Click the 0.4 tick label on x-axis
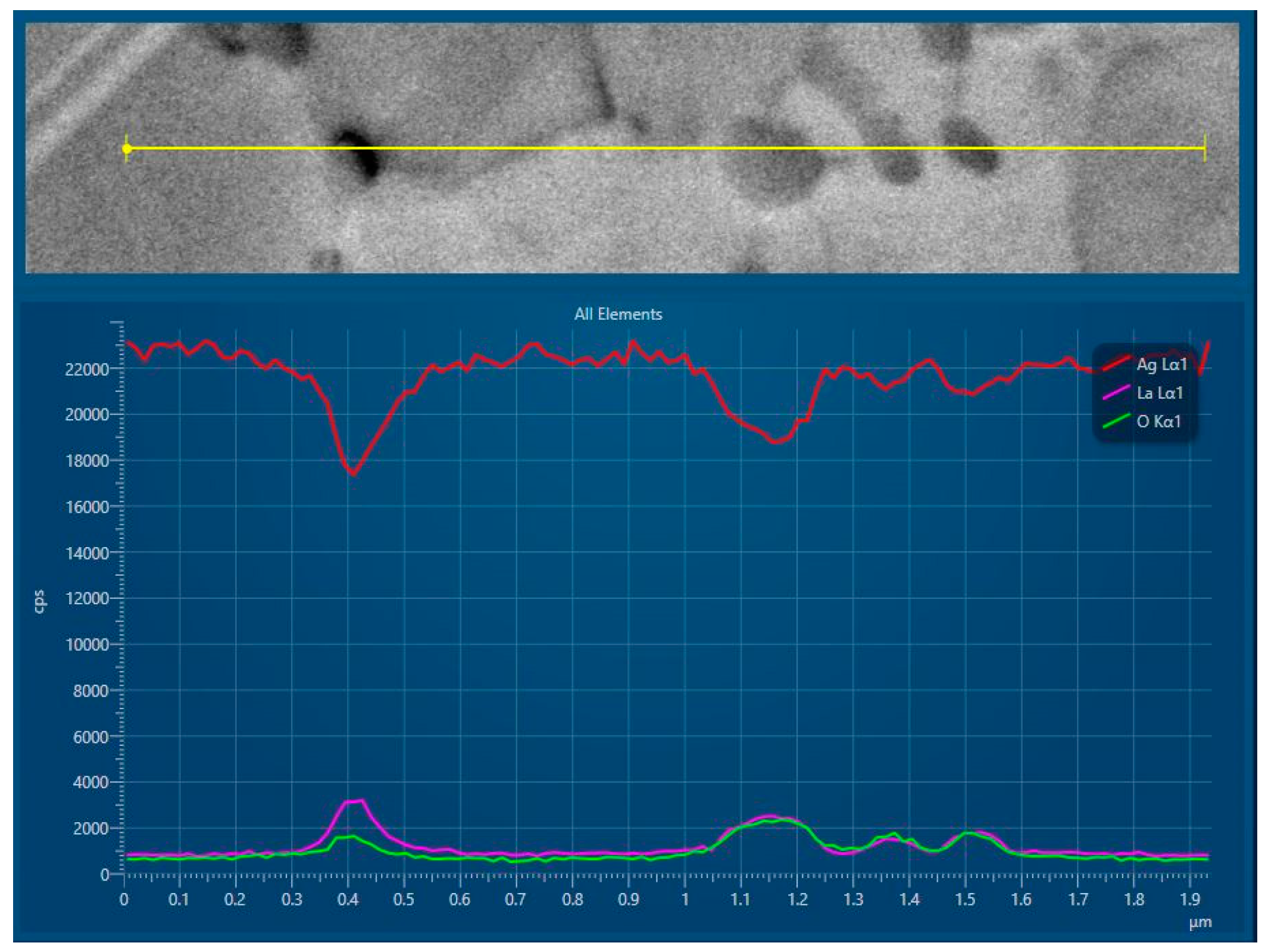 348,900
